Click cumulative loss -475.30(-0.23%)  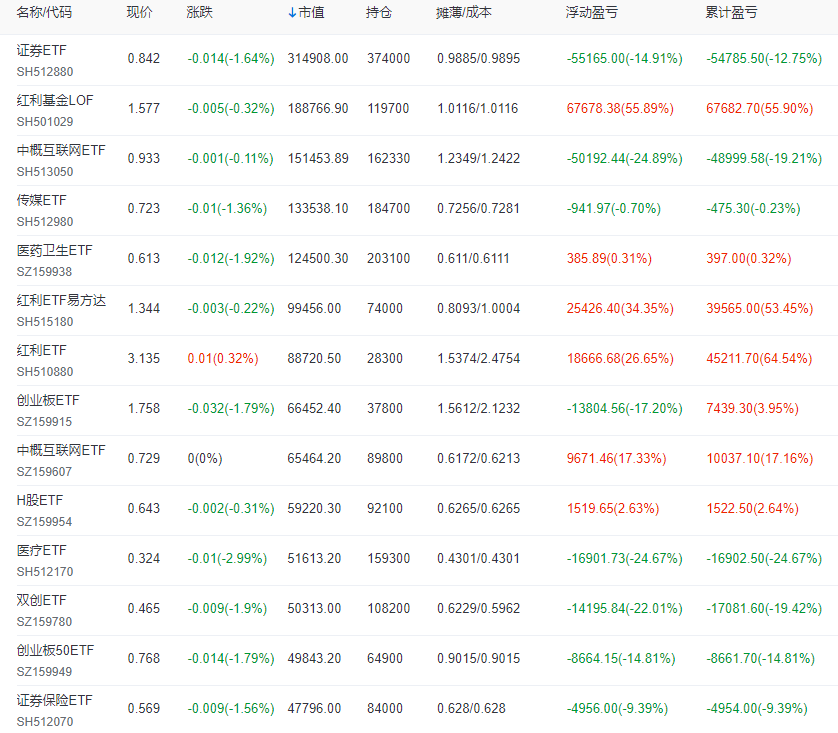tap(754, 208)
